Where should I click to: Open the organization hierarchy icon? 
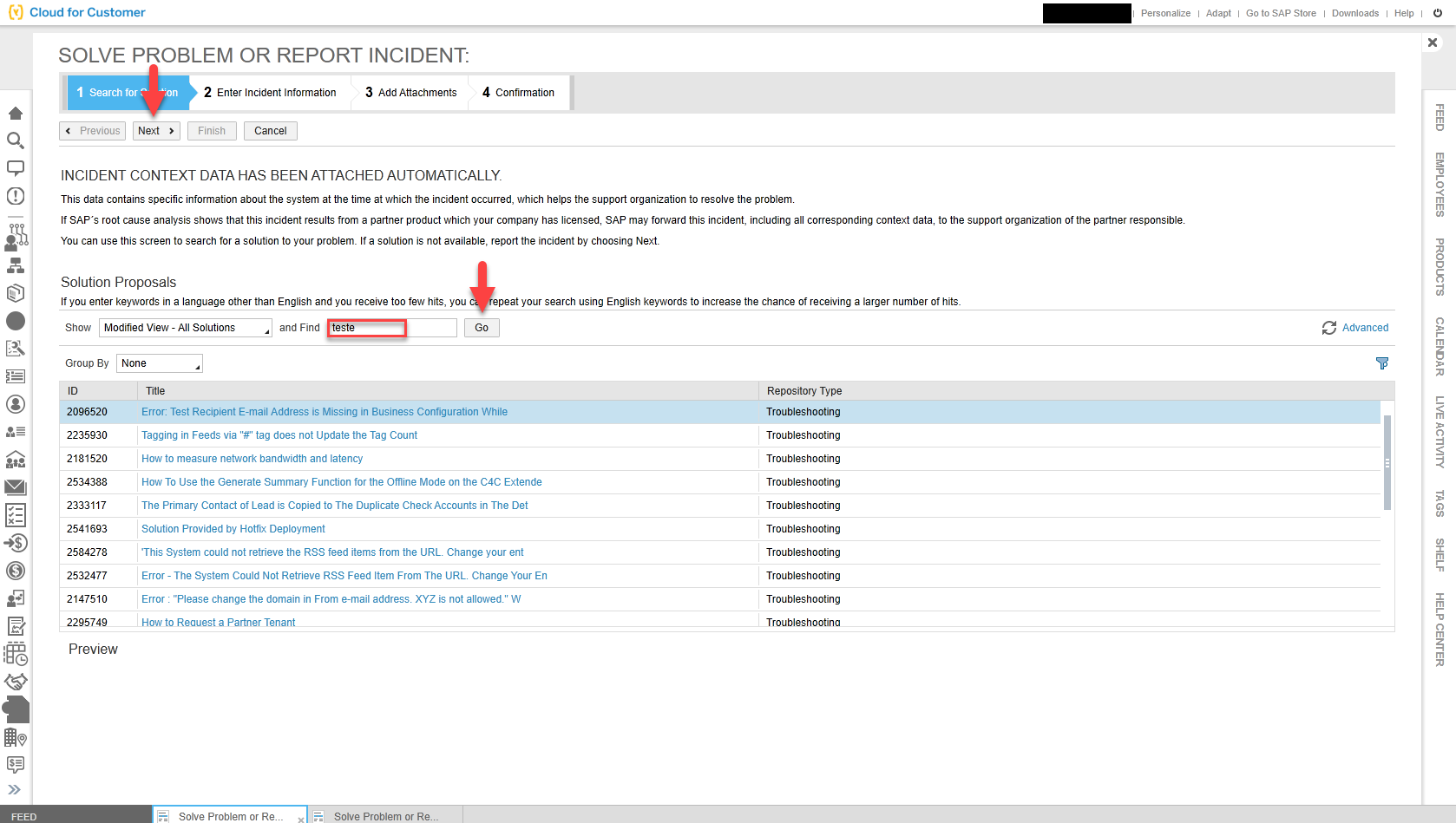coord(16,265)
